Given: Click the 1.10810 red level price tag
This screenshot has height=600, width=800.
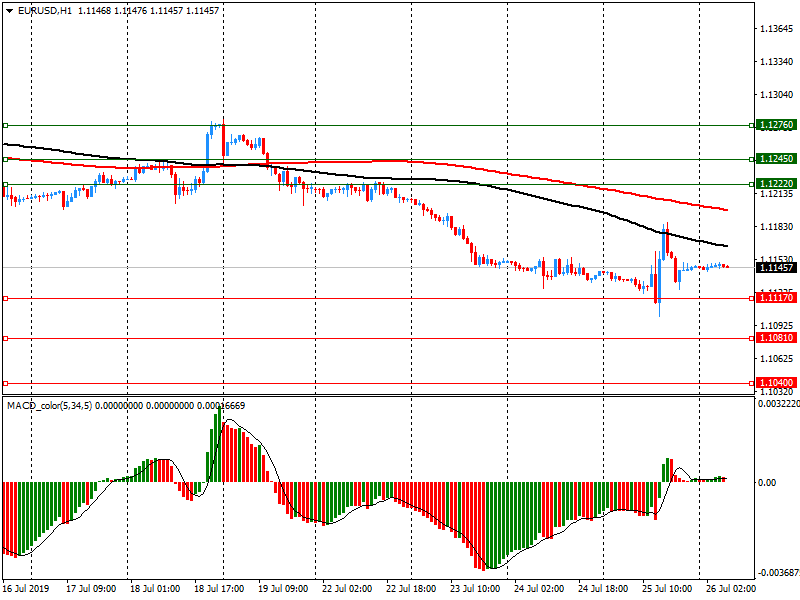Looking at the screenshot, I should click(x=777, y=338).
